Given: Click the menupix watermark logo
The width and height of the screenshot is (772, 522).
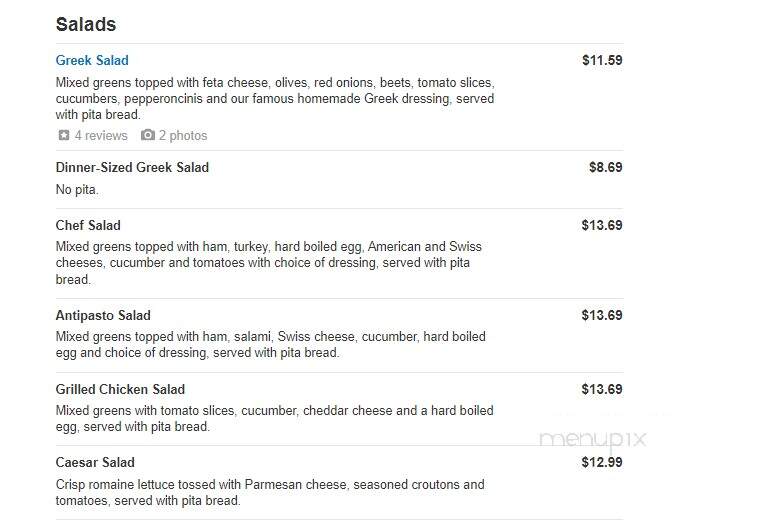Looking at the screenshot, I should [x=593, y=440].
